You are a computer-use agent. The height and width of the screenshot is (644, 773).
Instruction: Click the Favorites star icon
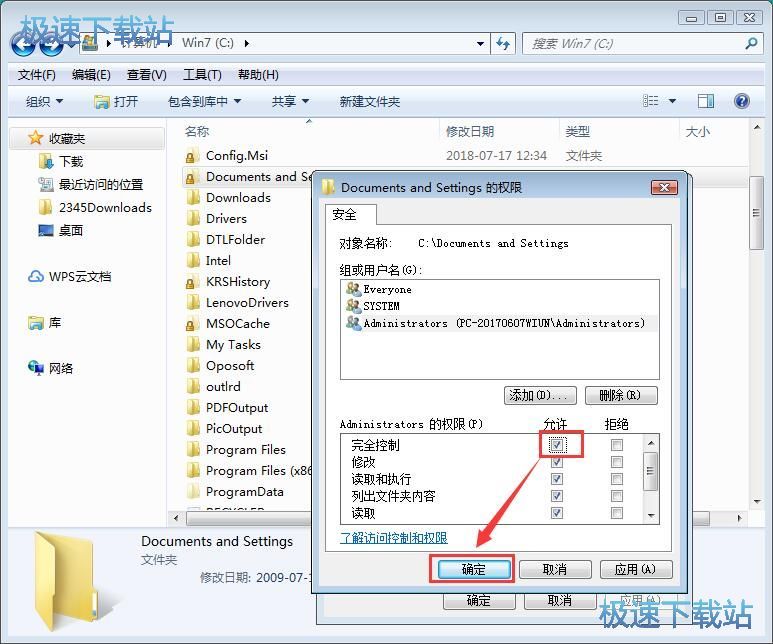(35, 138)
